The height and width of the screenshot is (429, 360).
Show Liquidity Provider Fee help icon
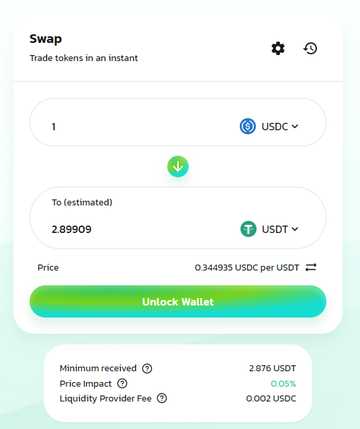(x=162, y=398)
